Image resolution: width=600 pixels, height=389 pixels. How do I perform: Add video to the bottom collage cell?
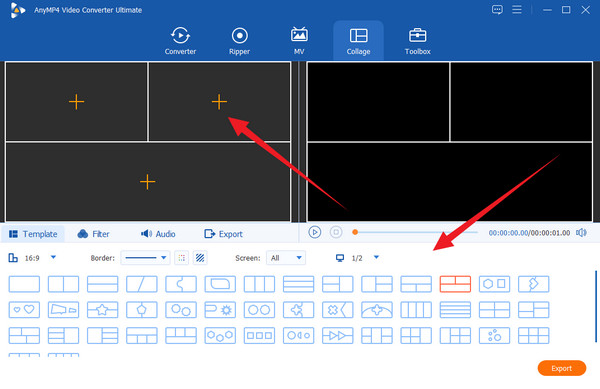tap(148, 182)
